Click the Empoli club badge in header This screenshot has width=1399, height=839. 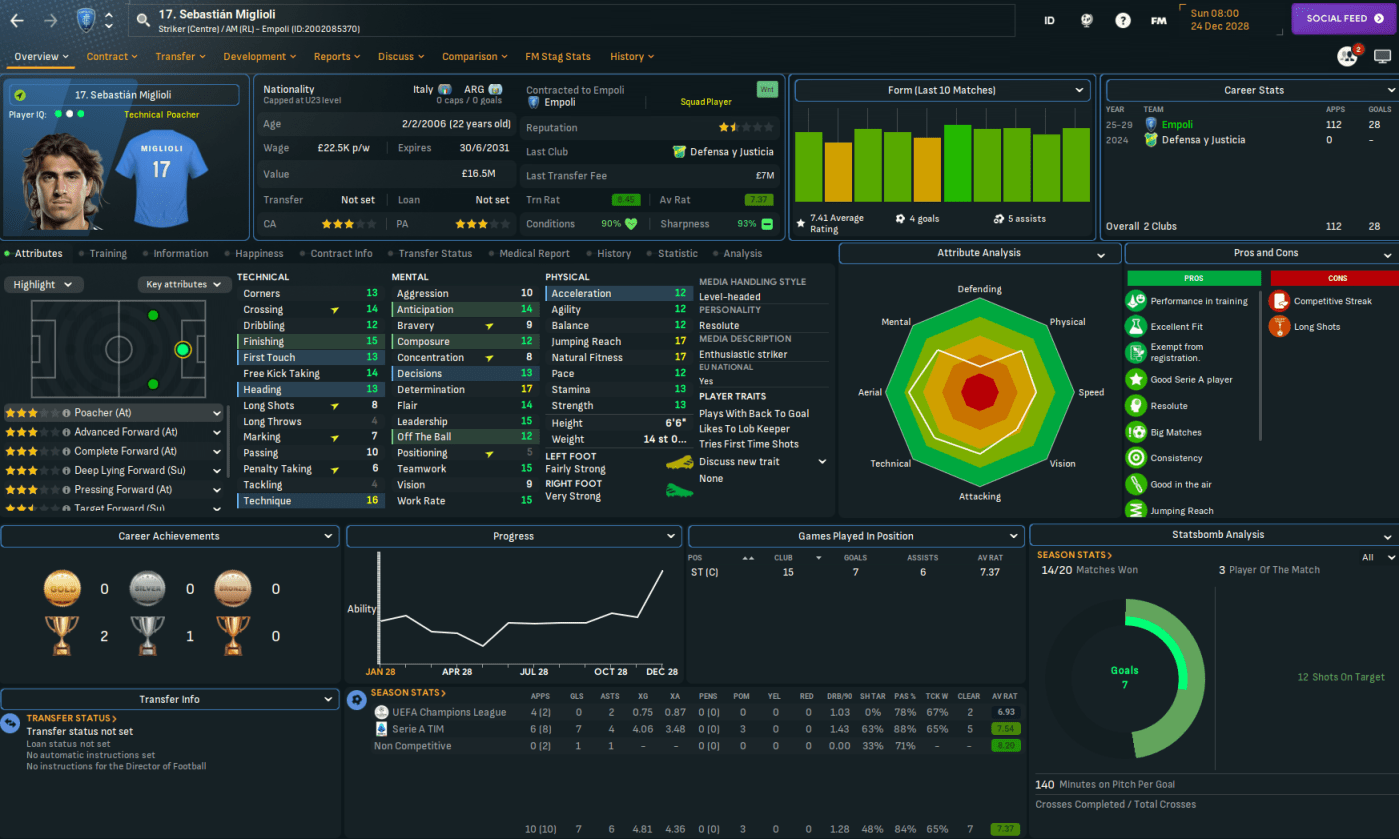pyautogui.click(x=87, y=20)
